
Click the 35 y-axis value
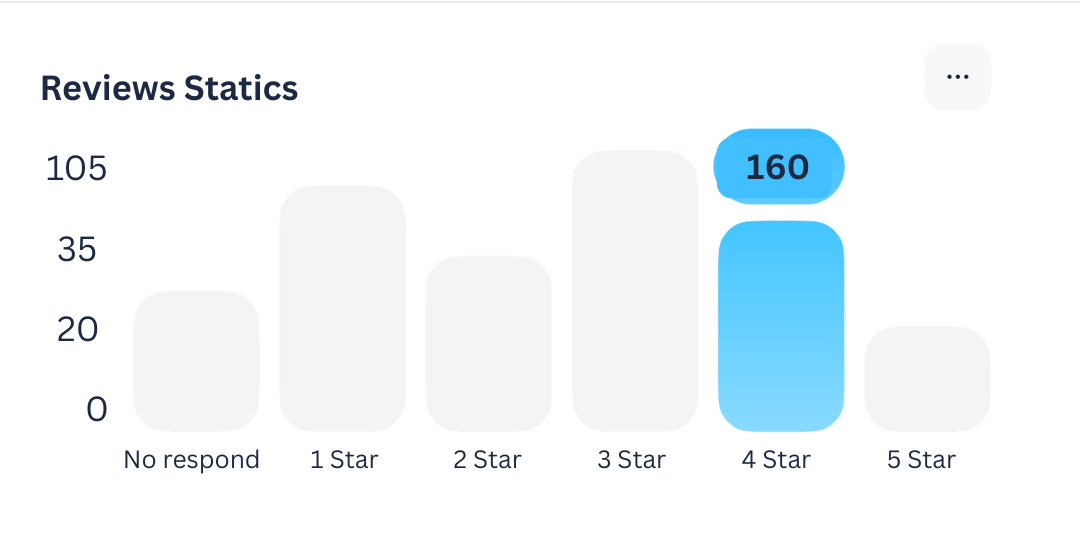[x=77, y=249]
